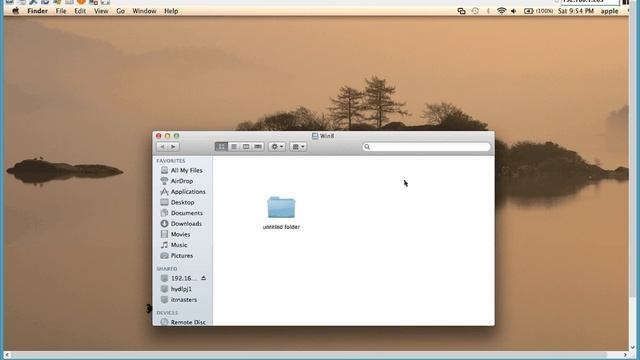Click the Finder search field

coord(426,147)
